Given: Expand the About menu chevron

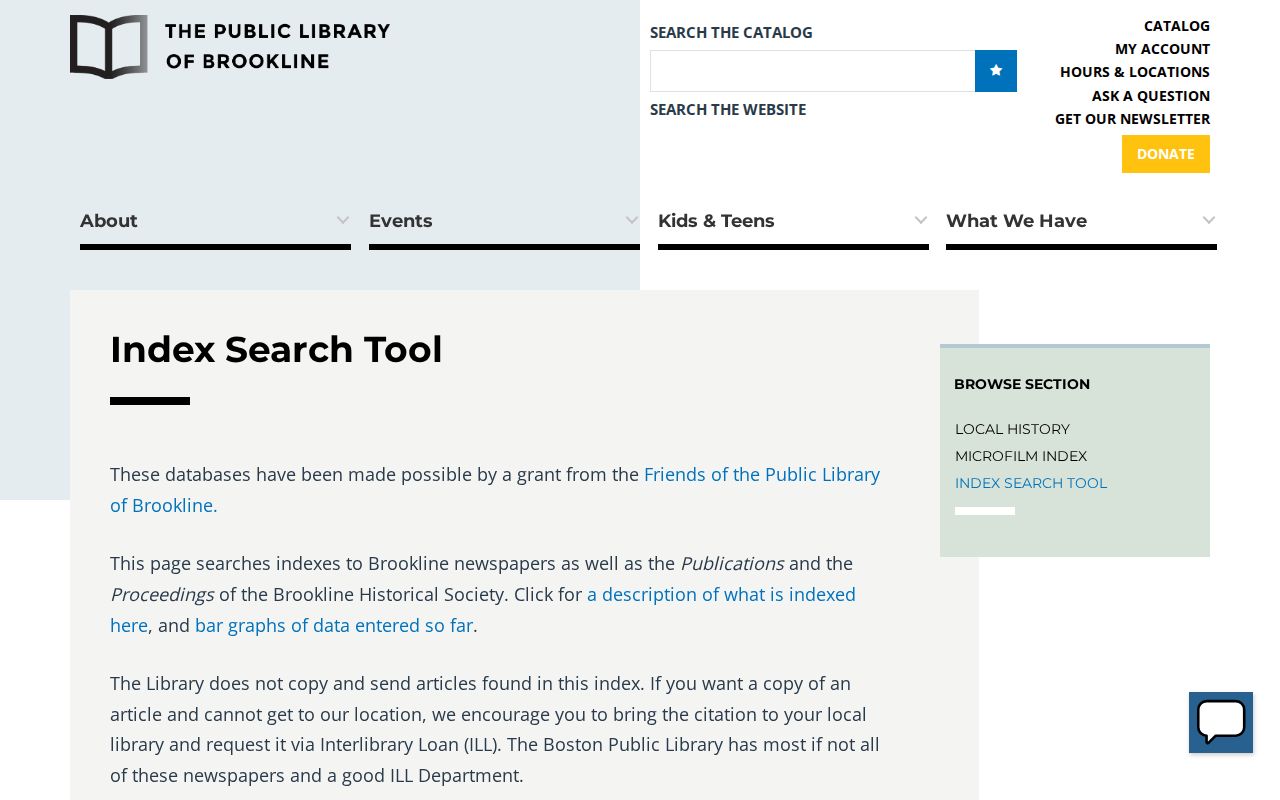Looking at the screenshot, I should click(343, 220).
